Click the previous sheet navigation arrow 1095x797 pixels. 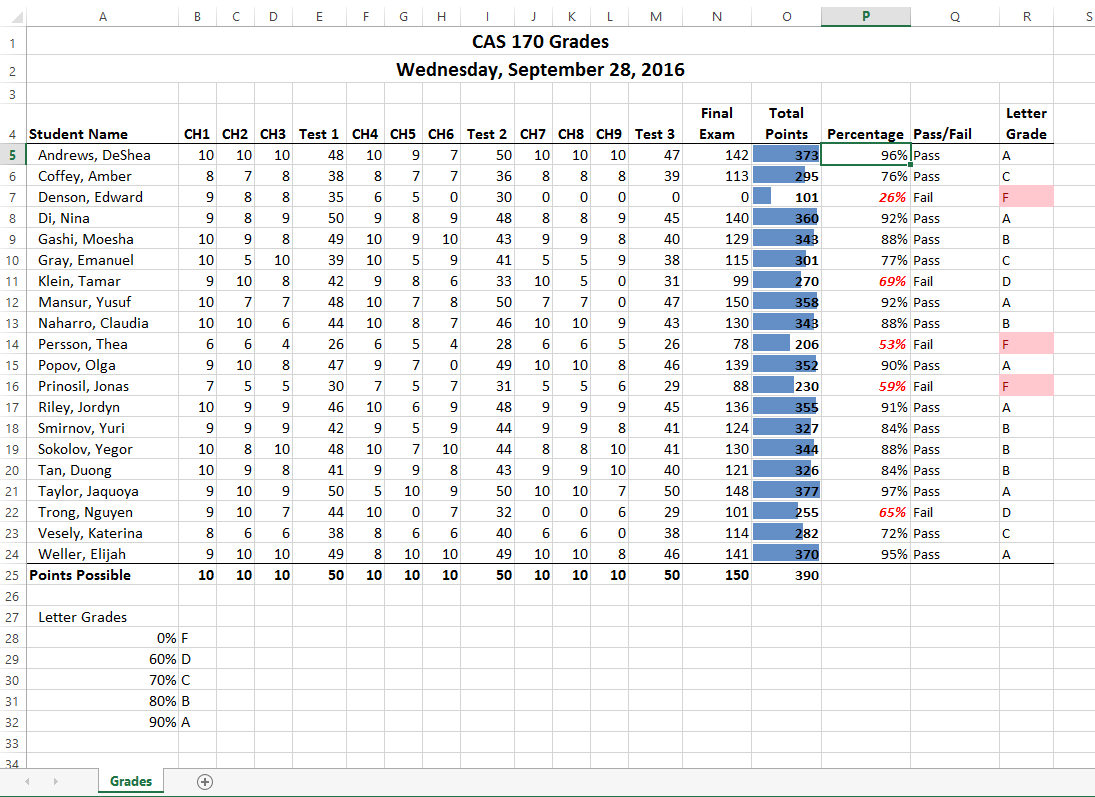point(27,782)
